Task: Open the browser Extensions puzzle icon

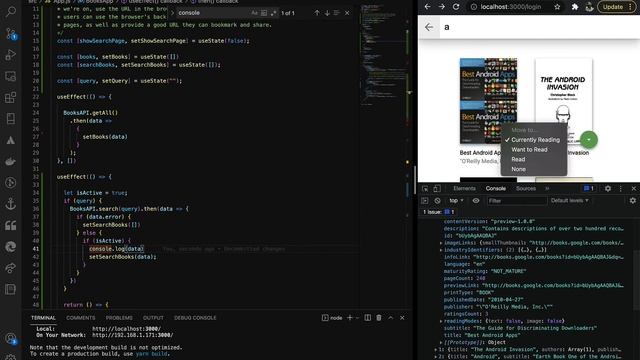Action: 575,7
